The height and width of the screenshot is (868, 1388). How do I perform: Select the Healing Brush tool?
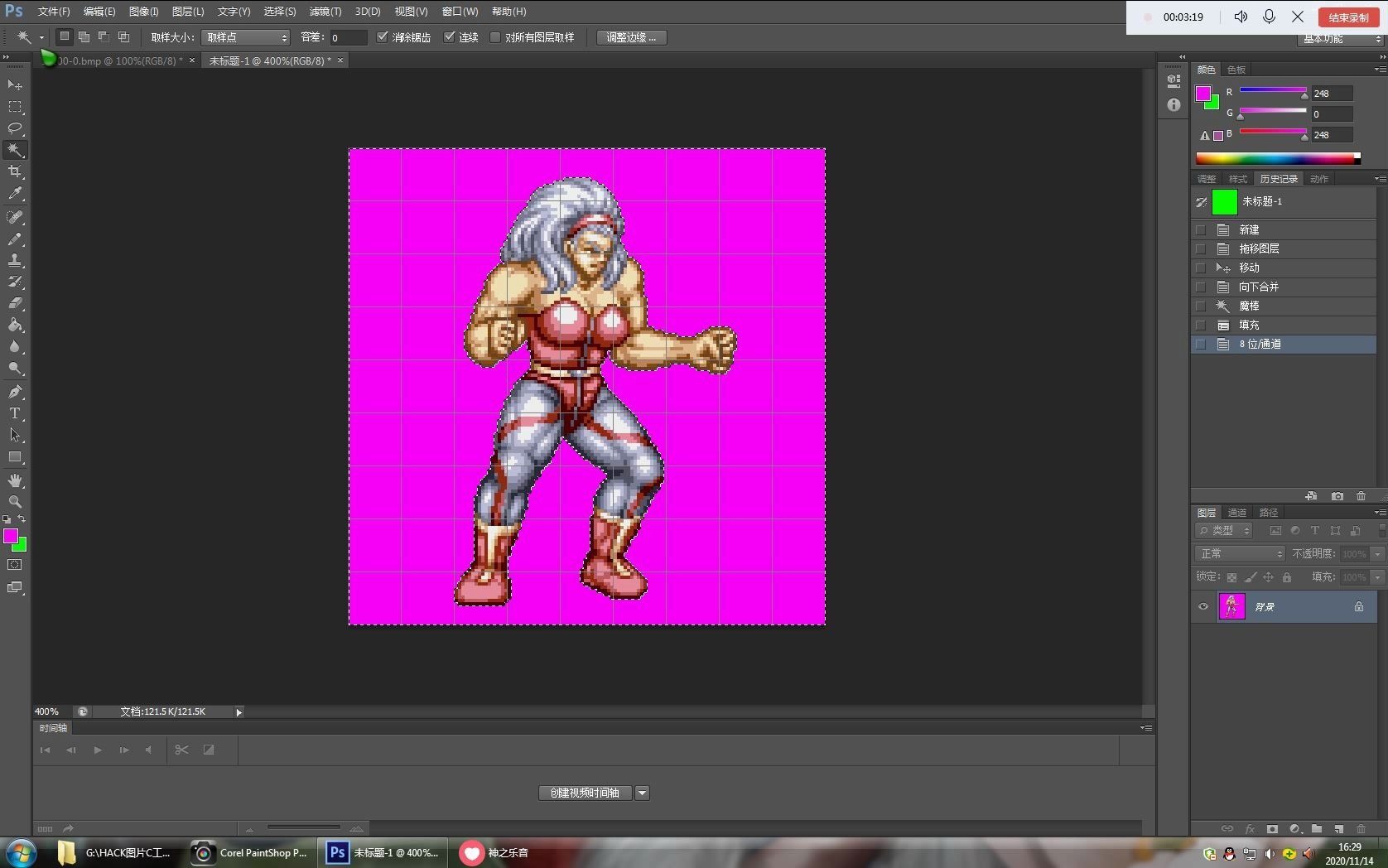15,217
